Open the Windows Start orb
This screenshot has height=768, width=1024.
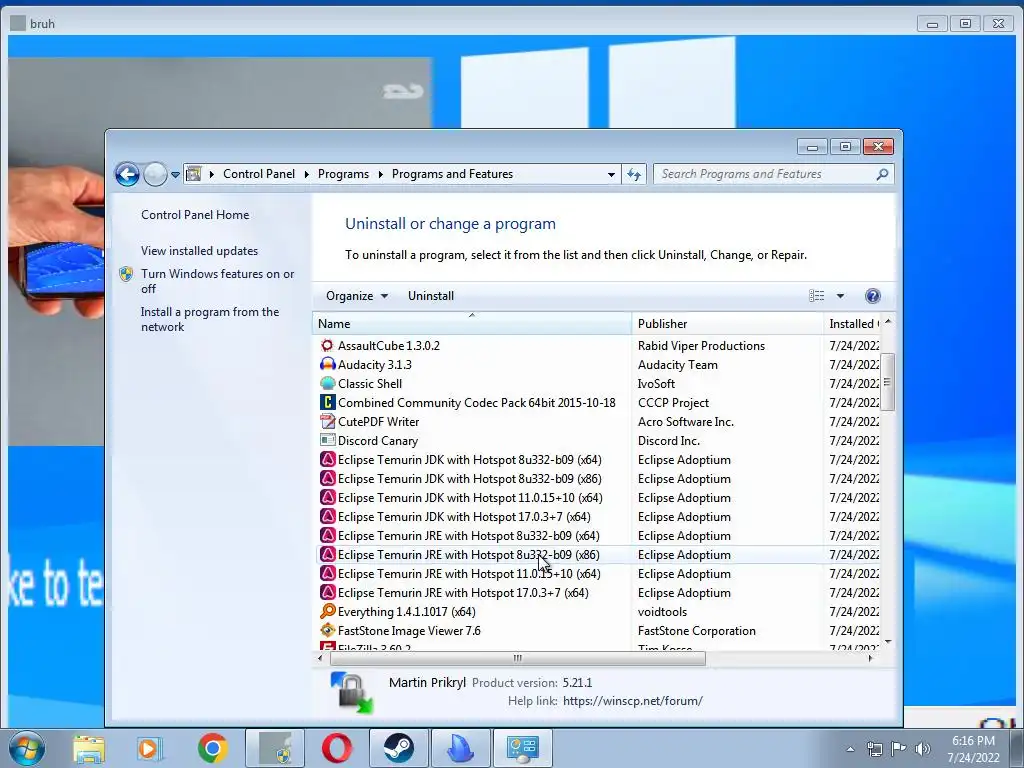click(x=27, y=748)
